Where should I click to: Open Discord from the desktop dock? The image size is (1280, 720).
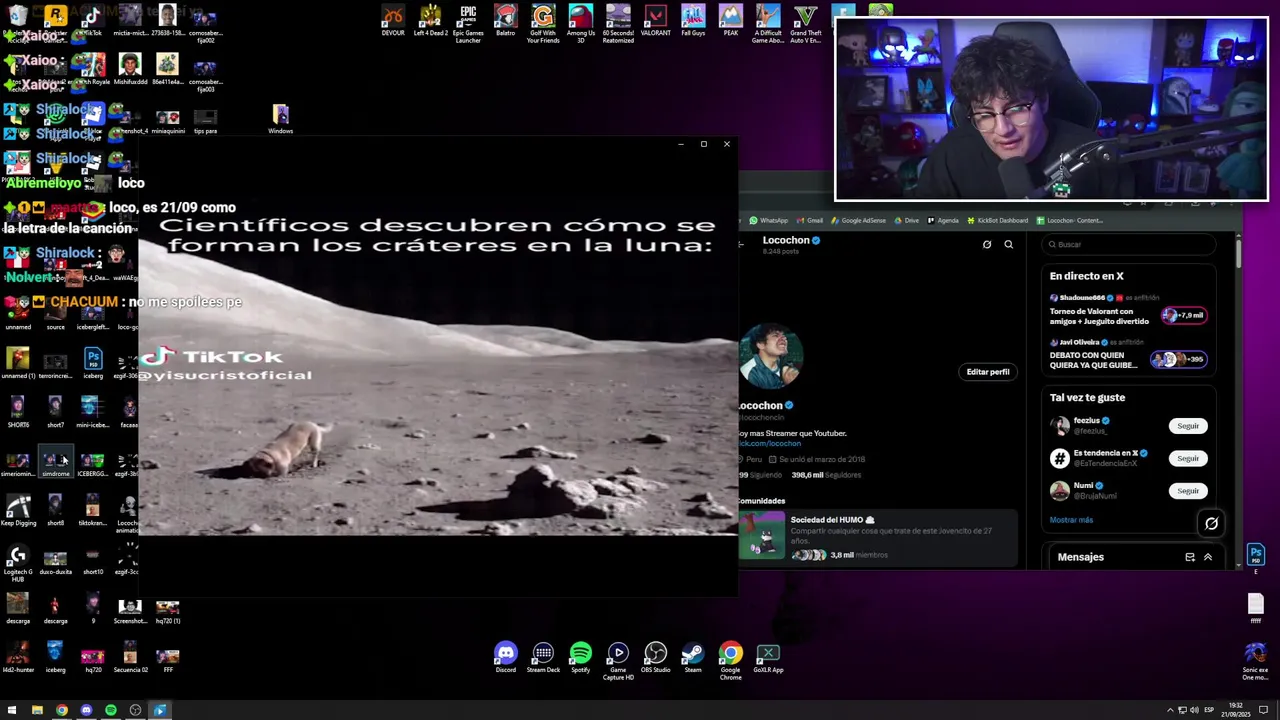pyautogui.click(x=506, y=658)
